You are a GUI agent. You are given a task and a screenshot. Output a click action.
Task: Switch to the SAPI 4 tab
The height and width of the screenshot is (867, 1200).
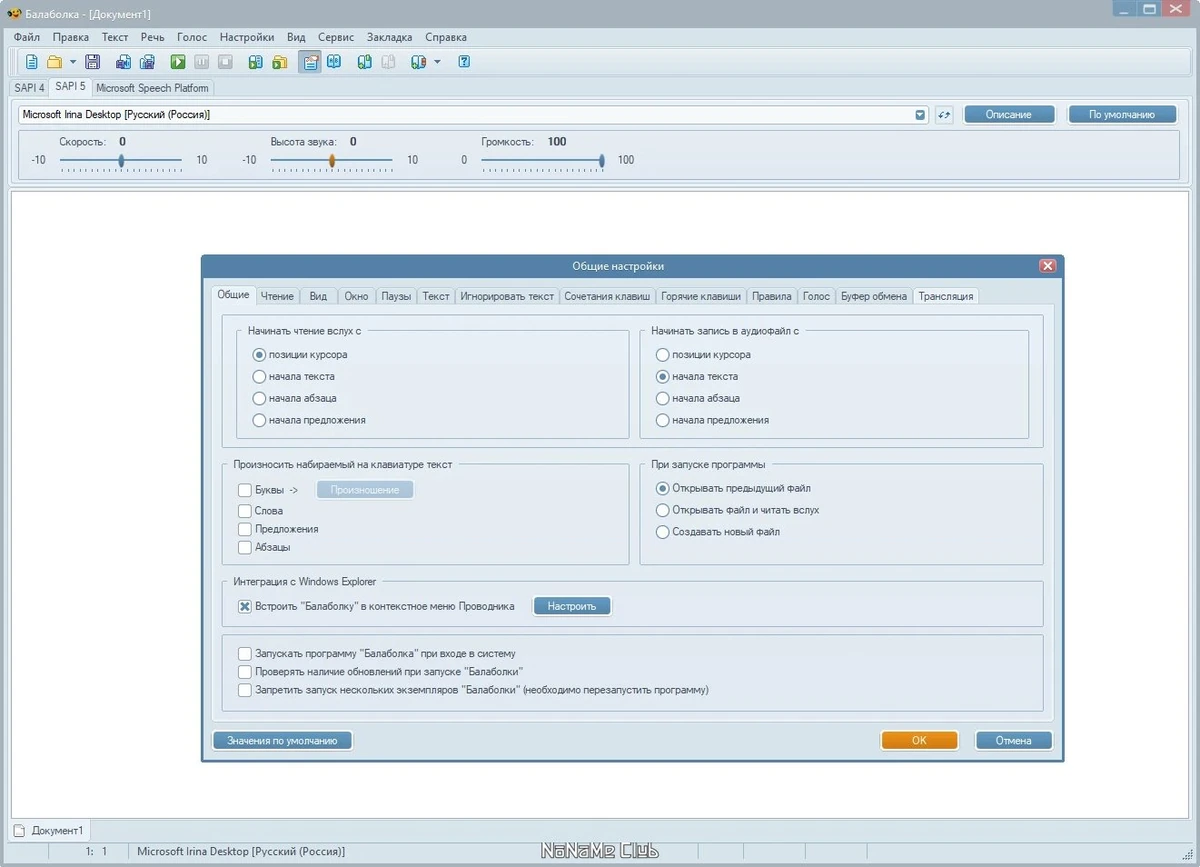pos(30,88)
